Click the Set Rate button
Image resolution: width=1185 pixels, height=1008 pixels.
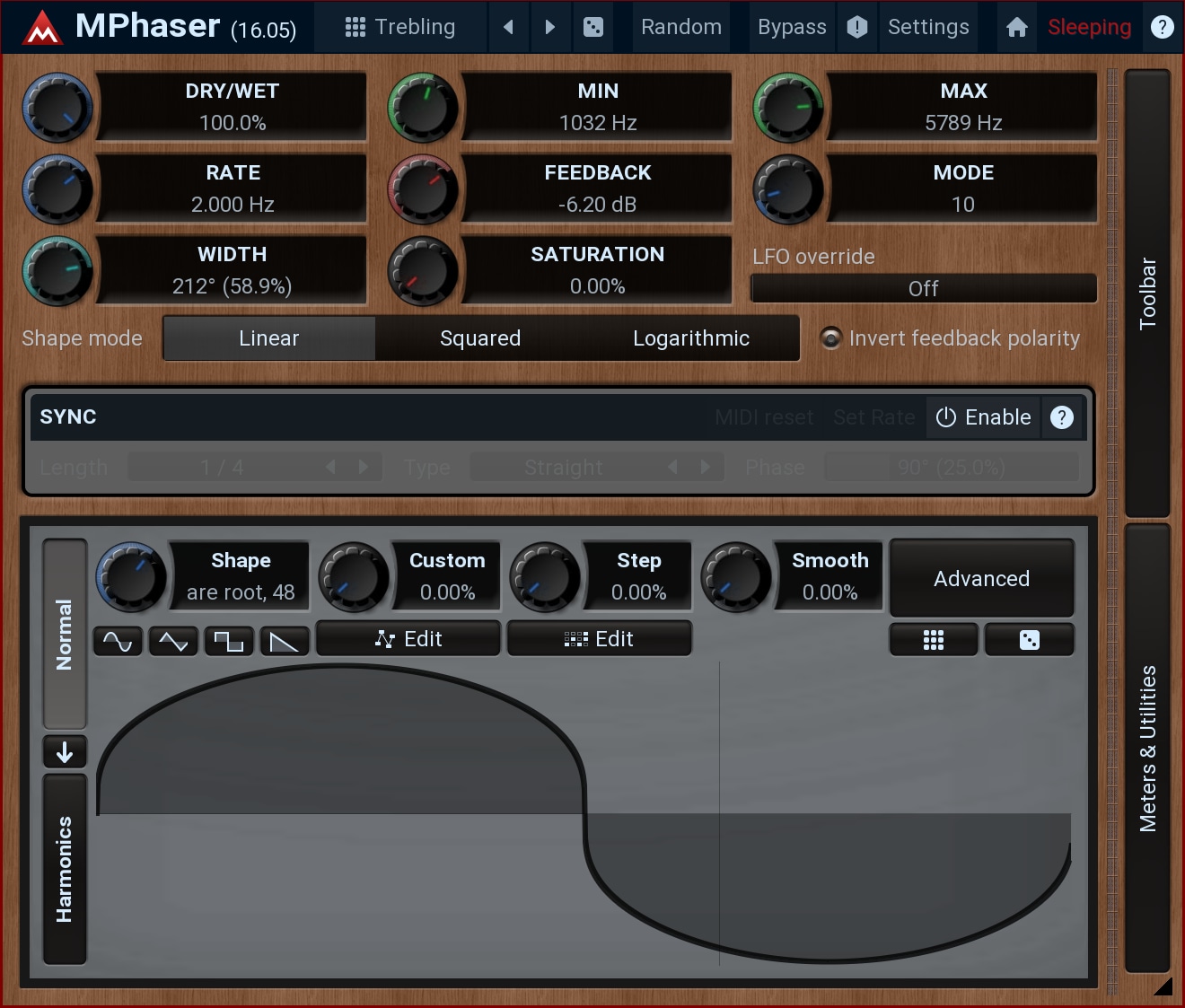tap(874, 417)
